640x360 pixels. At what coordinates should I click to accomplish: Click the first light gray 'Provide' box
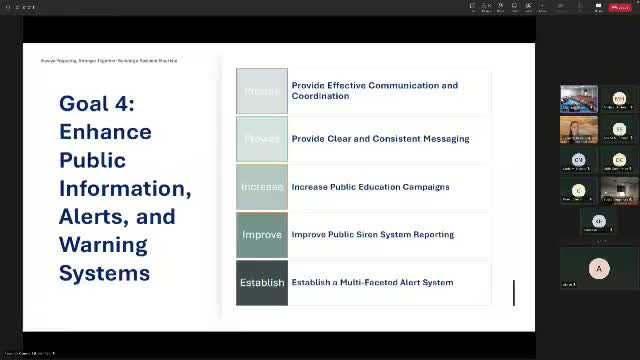262,91
